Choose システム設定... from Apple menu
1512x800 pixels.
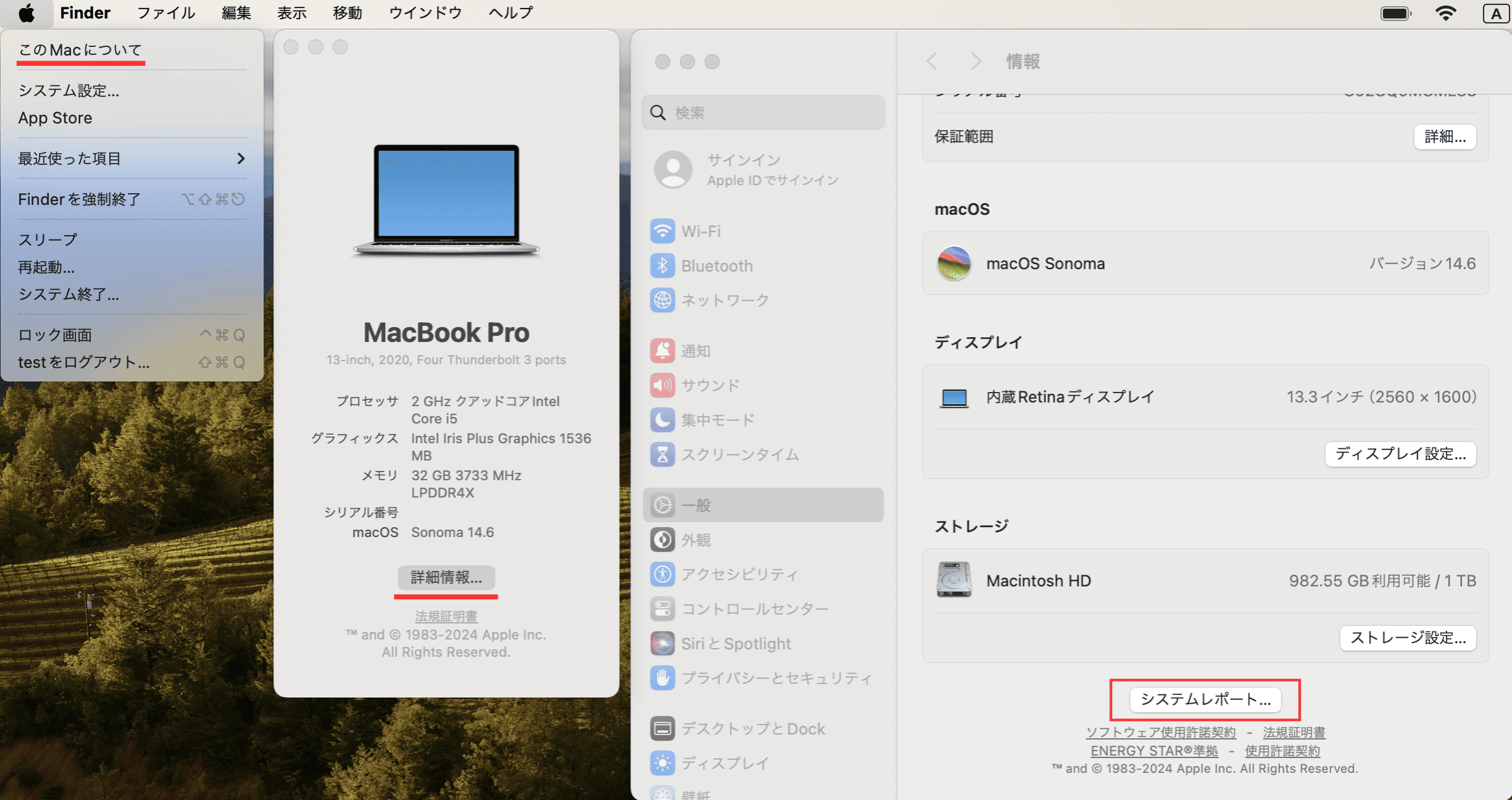tap(69, 91)
